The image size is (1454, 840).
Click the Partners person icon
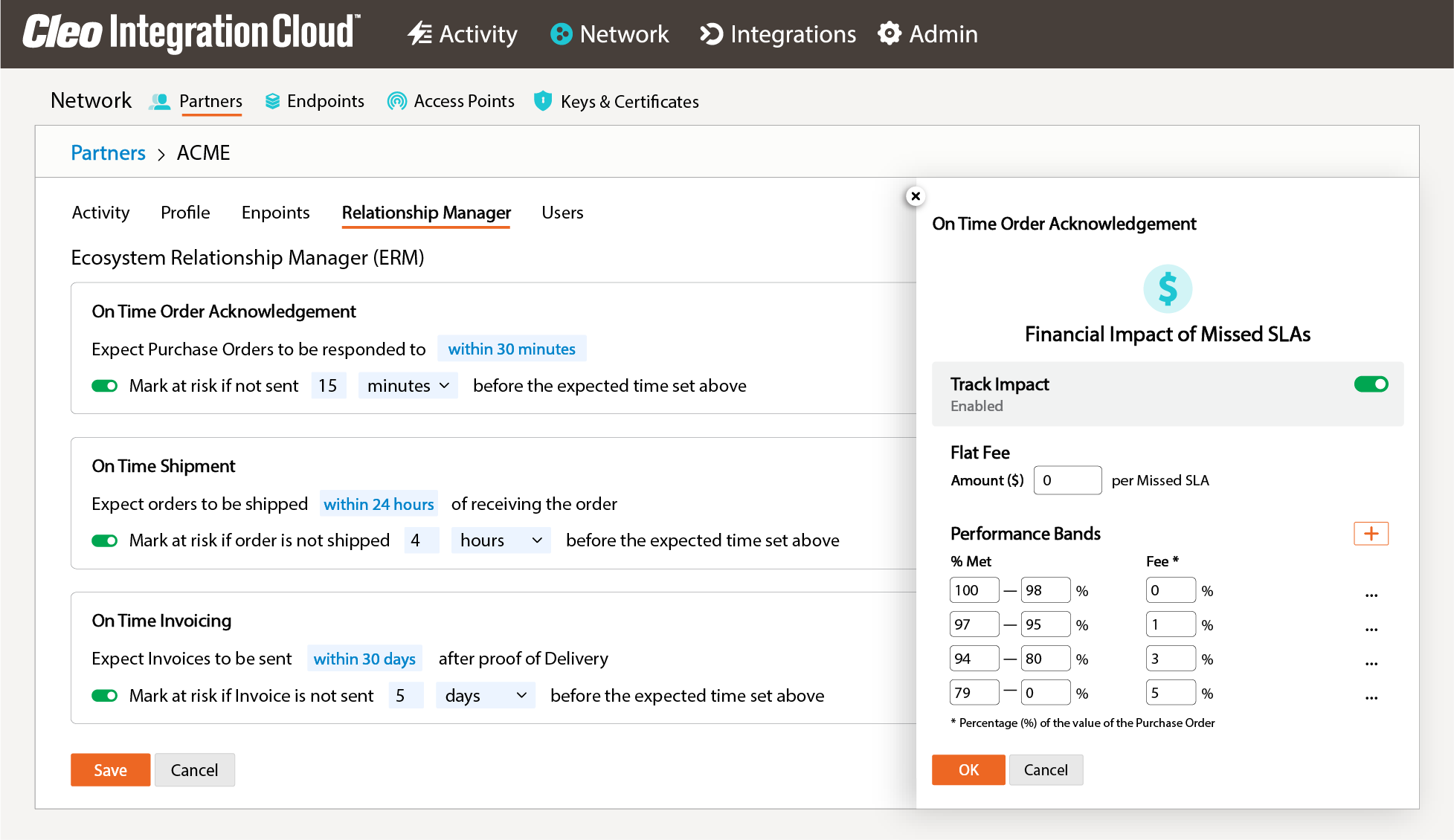coord(160,101)
